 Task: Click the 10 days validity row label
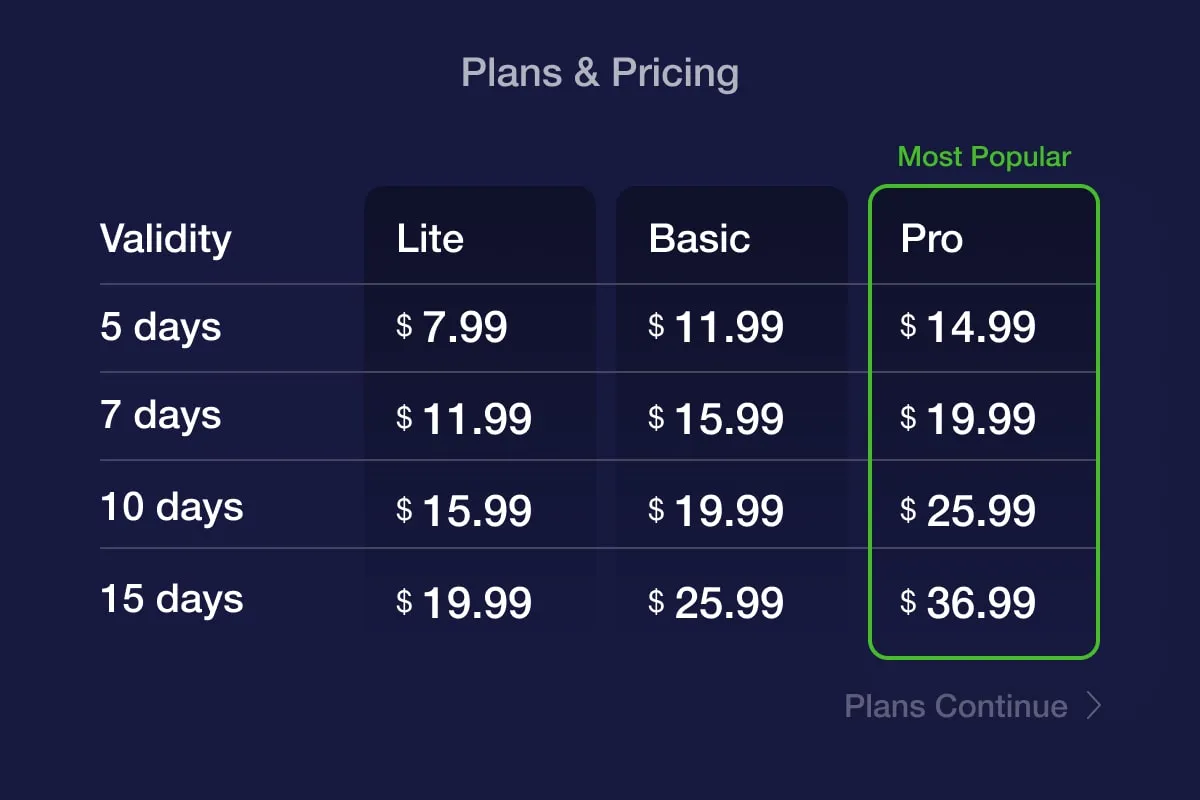coord(172,507)
